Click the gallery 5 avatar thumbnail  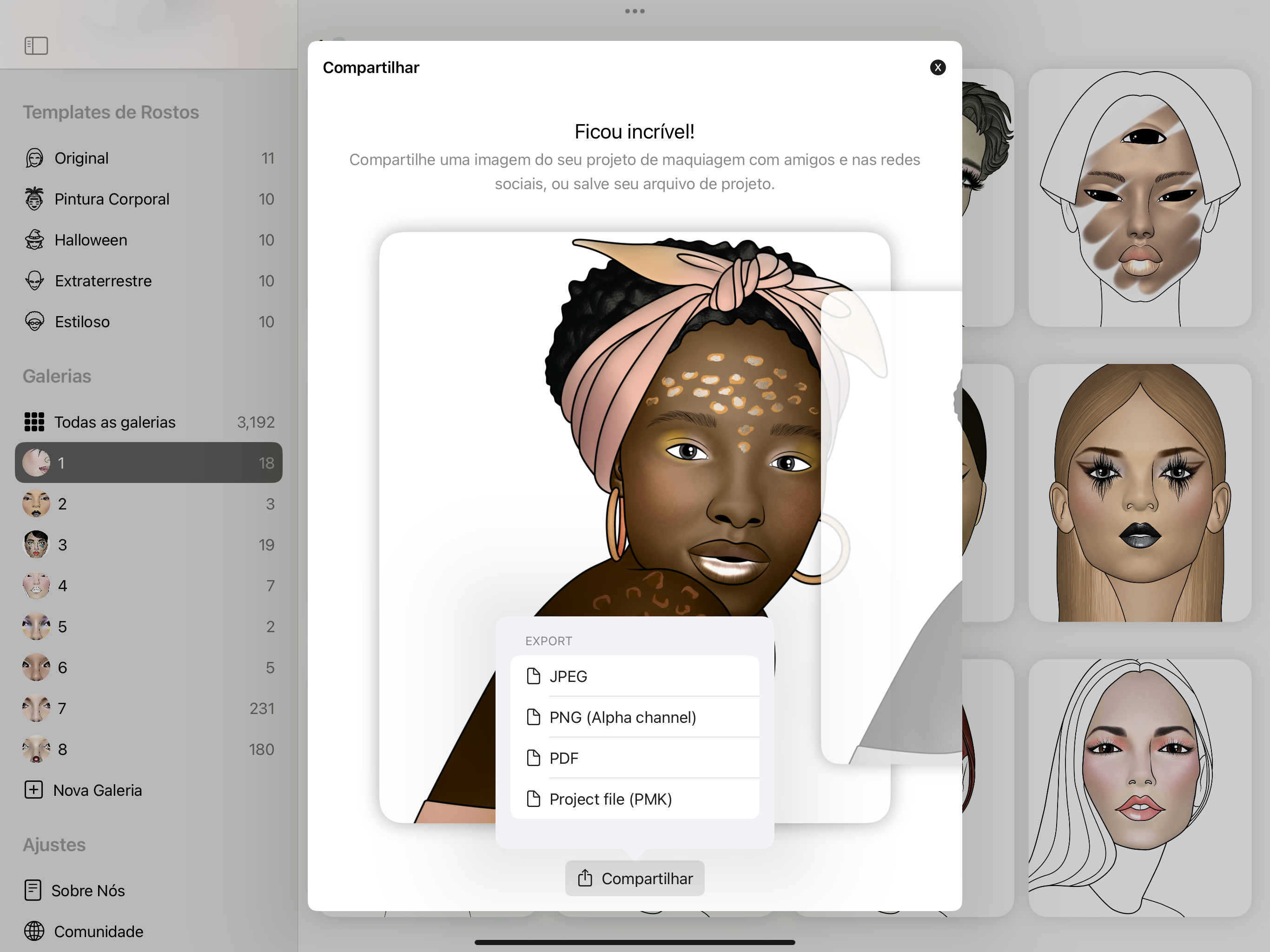pyautogui.click(x=36, y=627)
